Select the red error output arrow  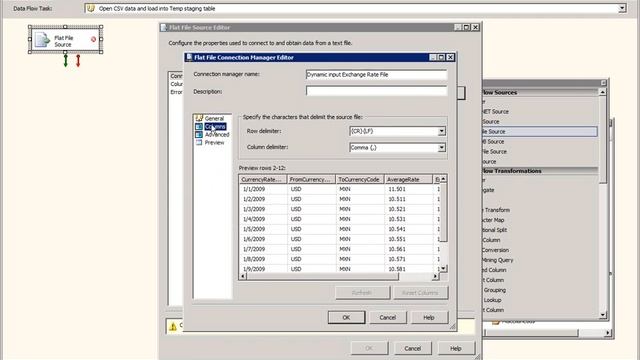(x=78, y=61)
